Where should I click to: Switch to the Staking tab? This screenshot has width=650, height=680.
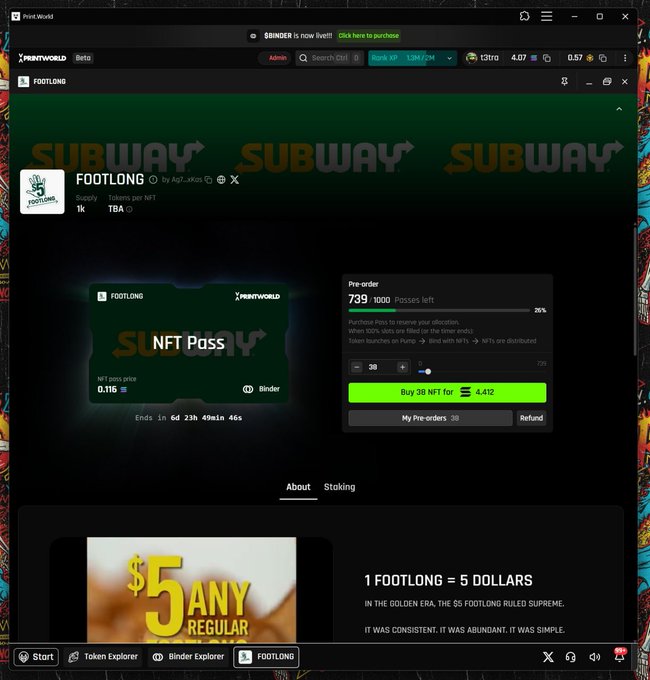click(x=339, y=487)
